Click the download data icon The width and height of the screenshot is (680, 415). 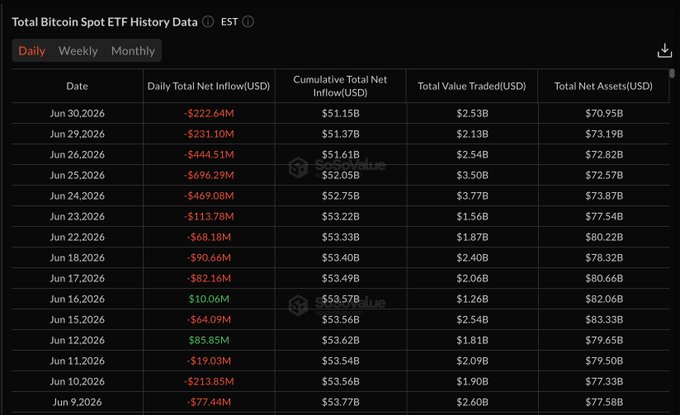click(x=664, y=51)
